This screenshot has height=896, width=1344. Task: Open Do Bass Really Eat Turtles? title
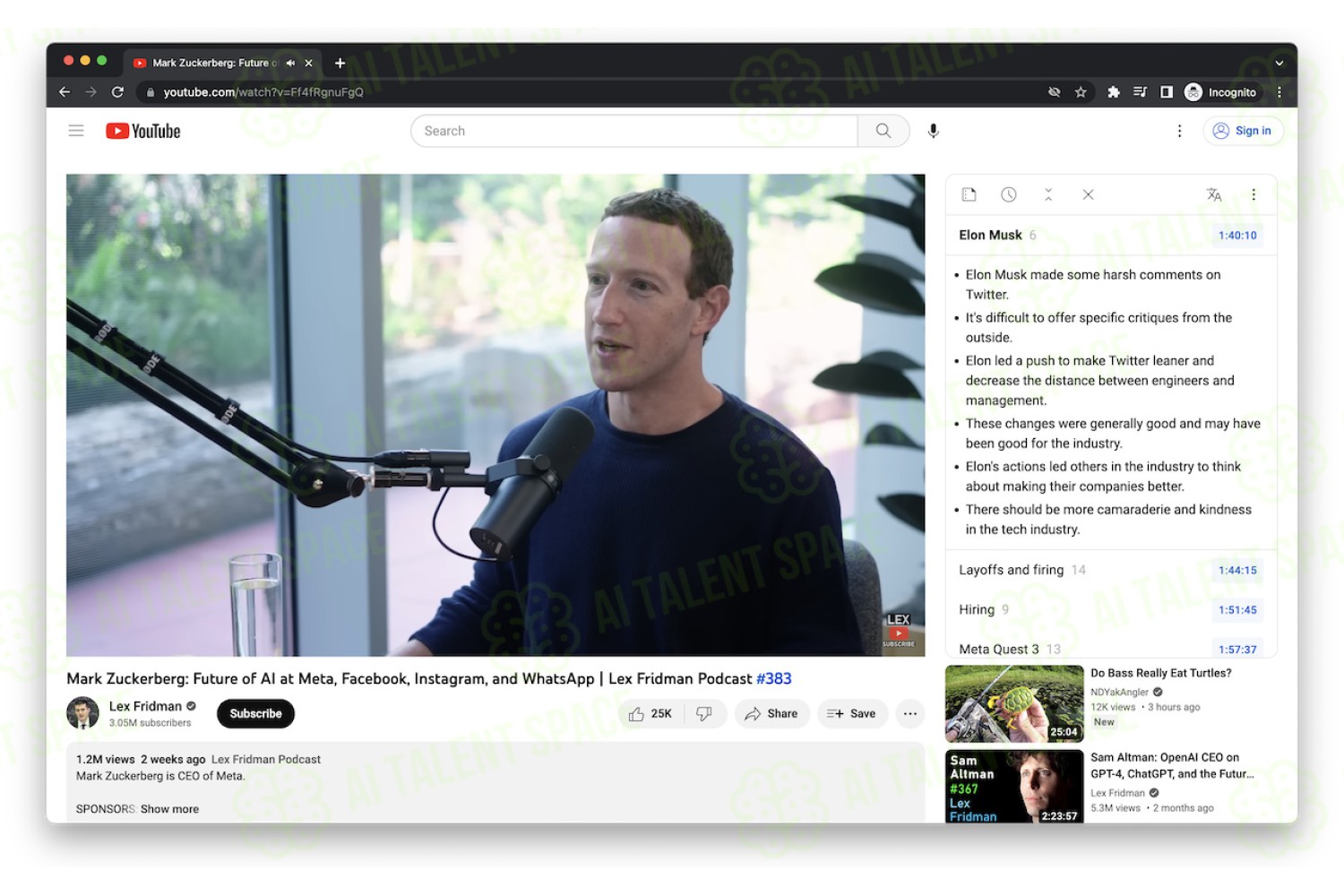click(1160, 673)
